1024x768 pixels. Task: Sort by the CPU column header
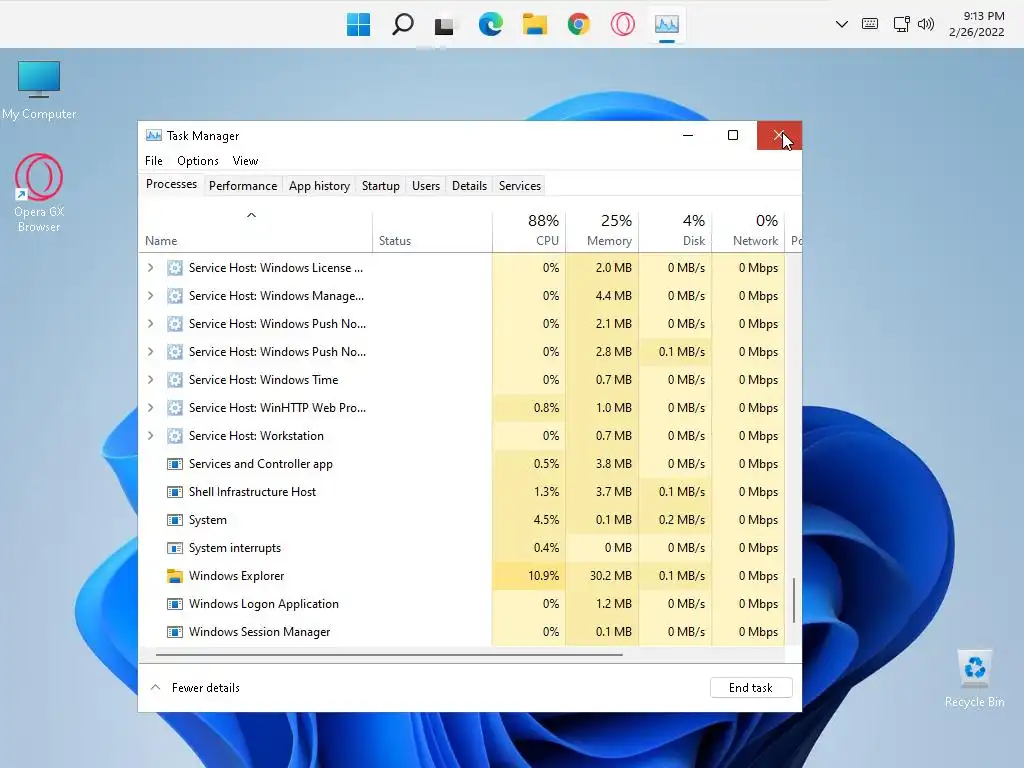[x=529, y=231]
